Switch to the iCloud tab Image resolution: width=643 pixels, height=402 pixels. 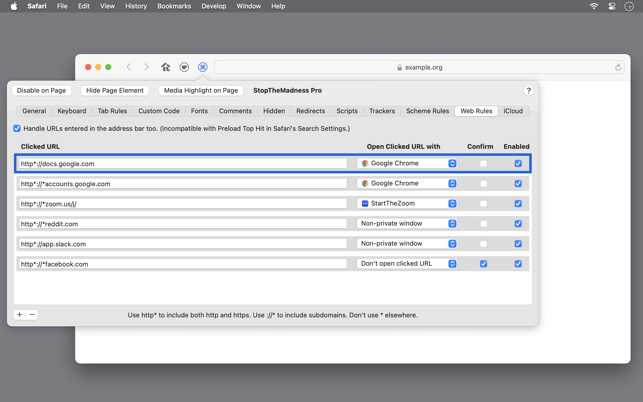[x=513, y=111]
